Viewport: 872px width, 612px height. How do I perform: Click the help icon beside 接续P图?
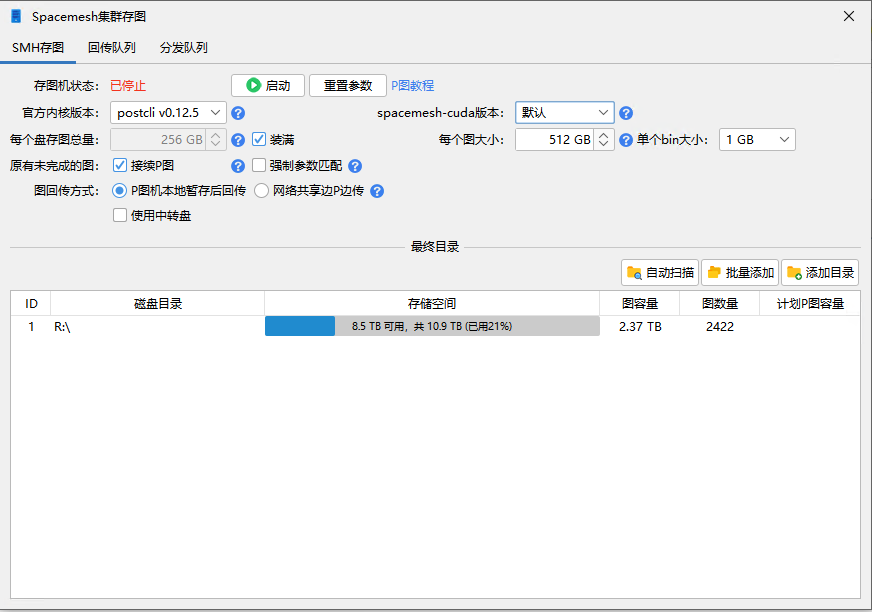pyautogui.click(x=238, y=166)
